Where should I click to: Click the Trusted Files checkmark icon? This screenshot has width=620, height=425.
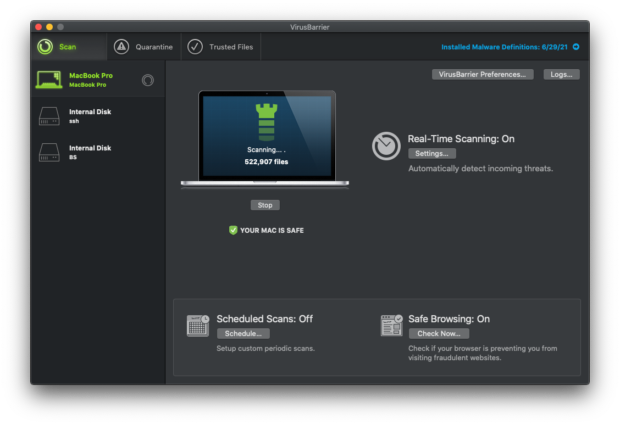[x=195, y=47]
